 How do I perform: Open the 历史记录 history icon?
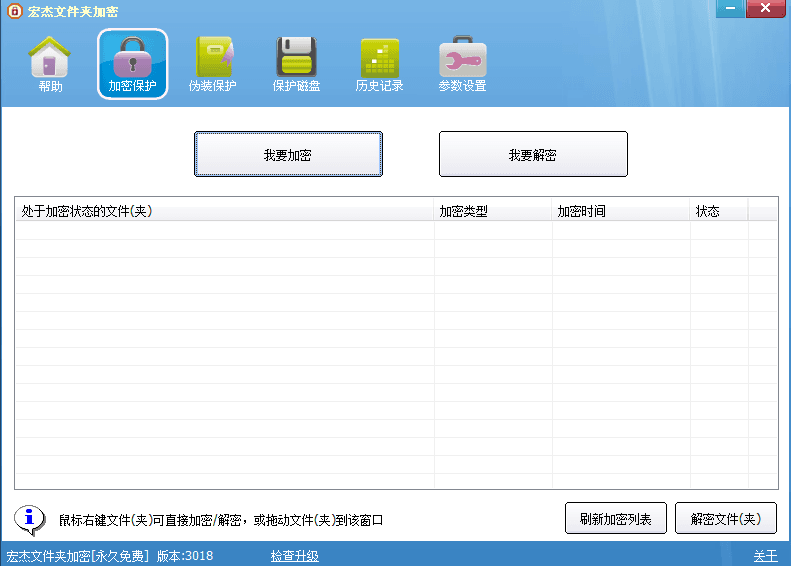pyautogui.click(x=379, y=64)
